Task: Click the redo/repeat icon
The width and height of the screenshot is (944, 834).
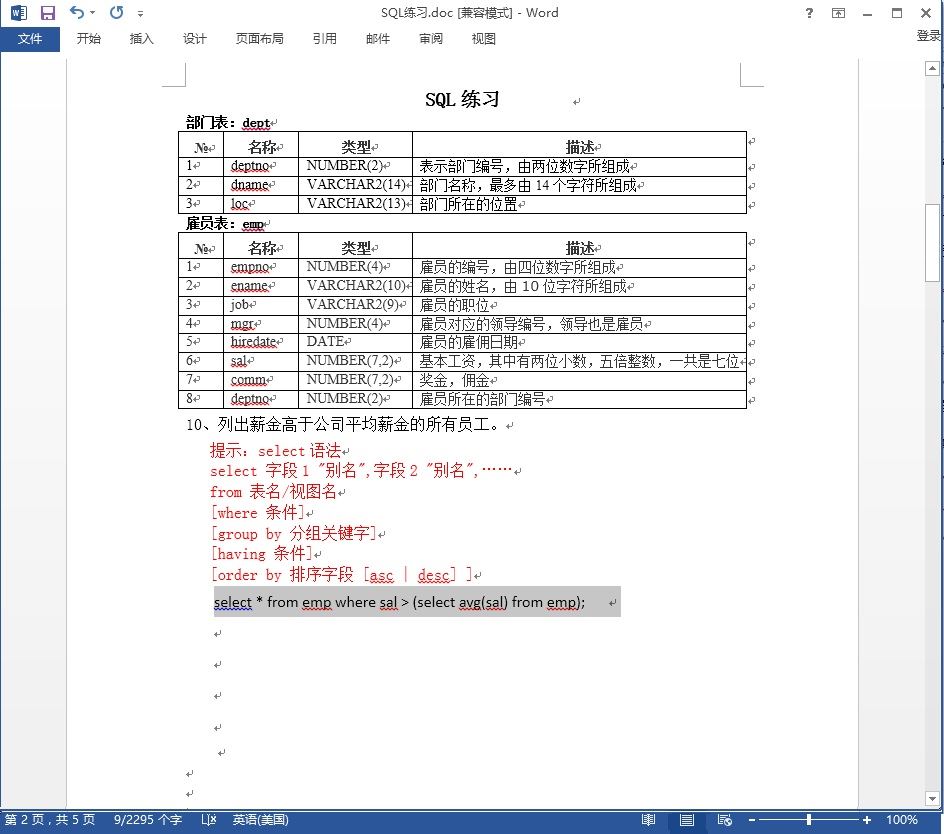Action: (x=117, y=12)
